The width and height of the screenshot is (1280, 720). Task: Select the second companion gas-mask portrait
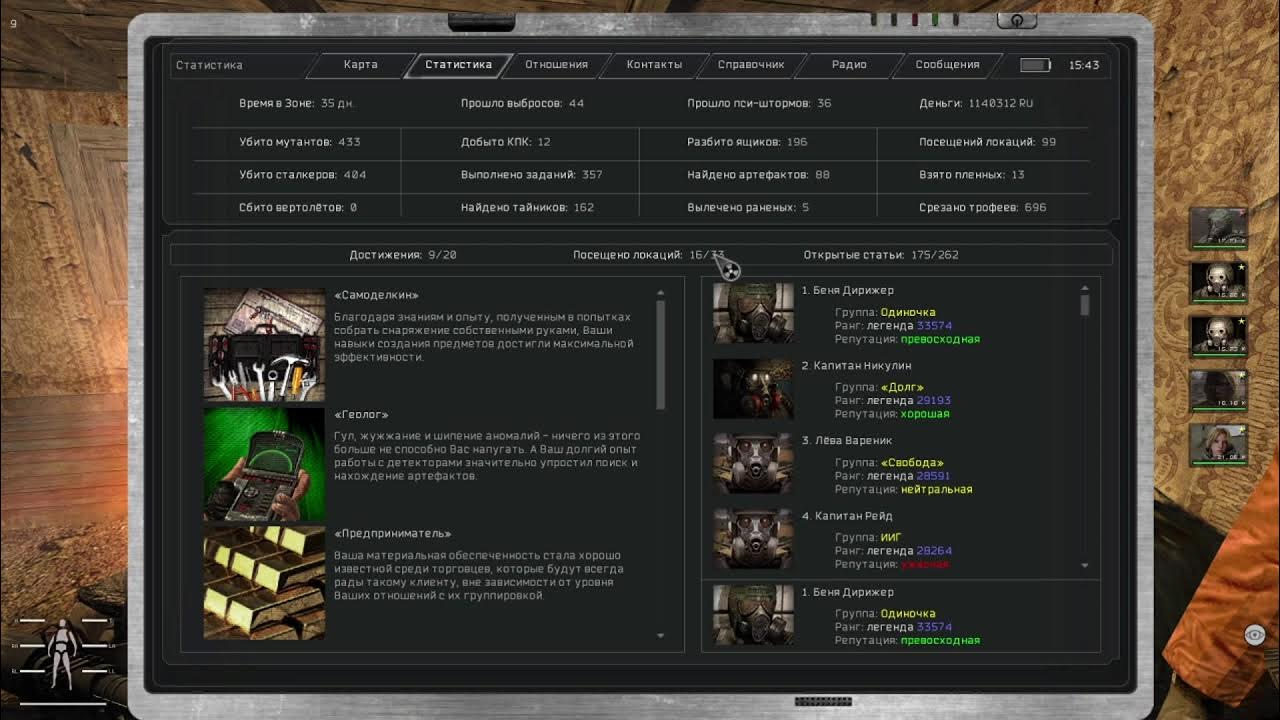[1218, 282]
